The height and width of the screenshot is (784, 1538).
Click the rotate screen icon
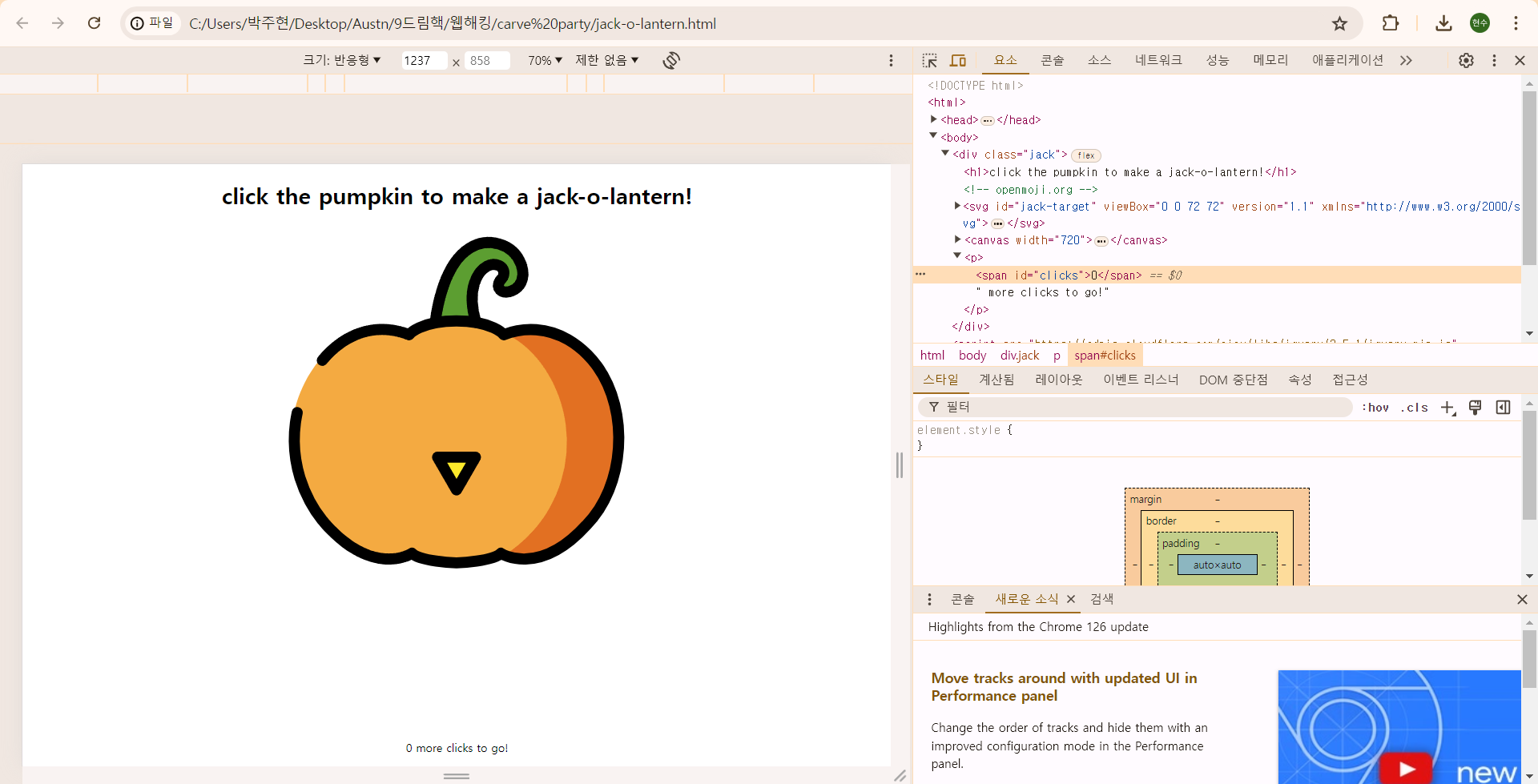[x=671, y=61]
